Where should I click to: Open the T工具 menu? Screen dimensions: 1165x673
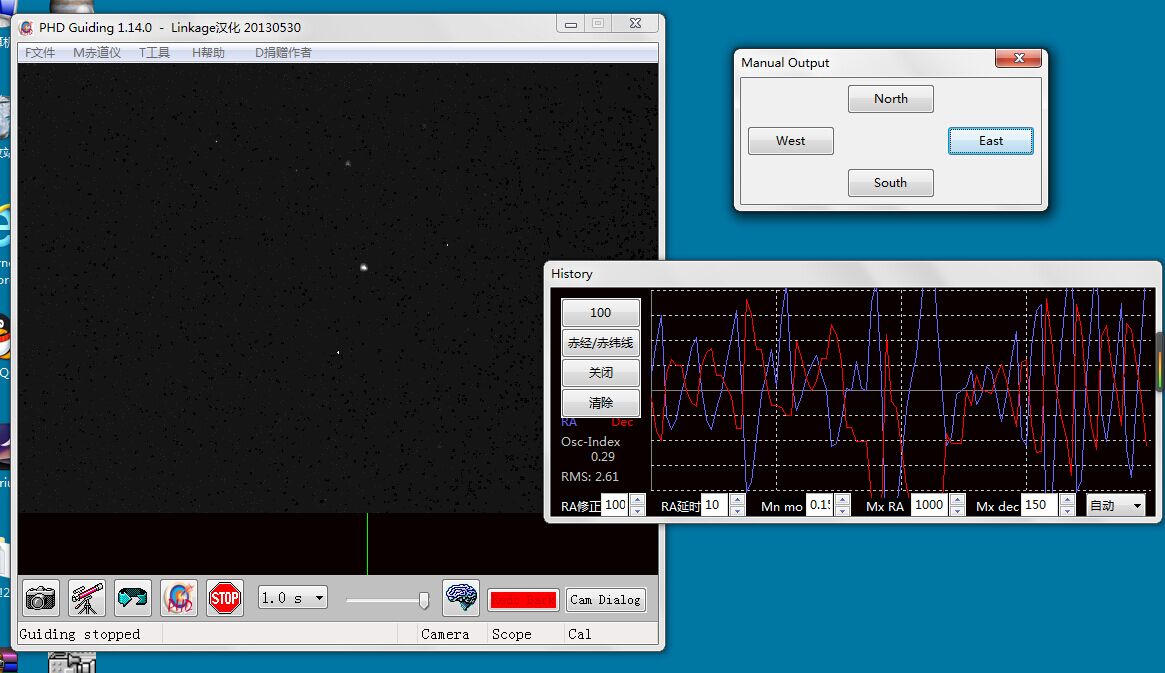(155, 53)
